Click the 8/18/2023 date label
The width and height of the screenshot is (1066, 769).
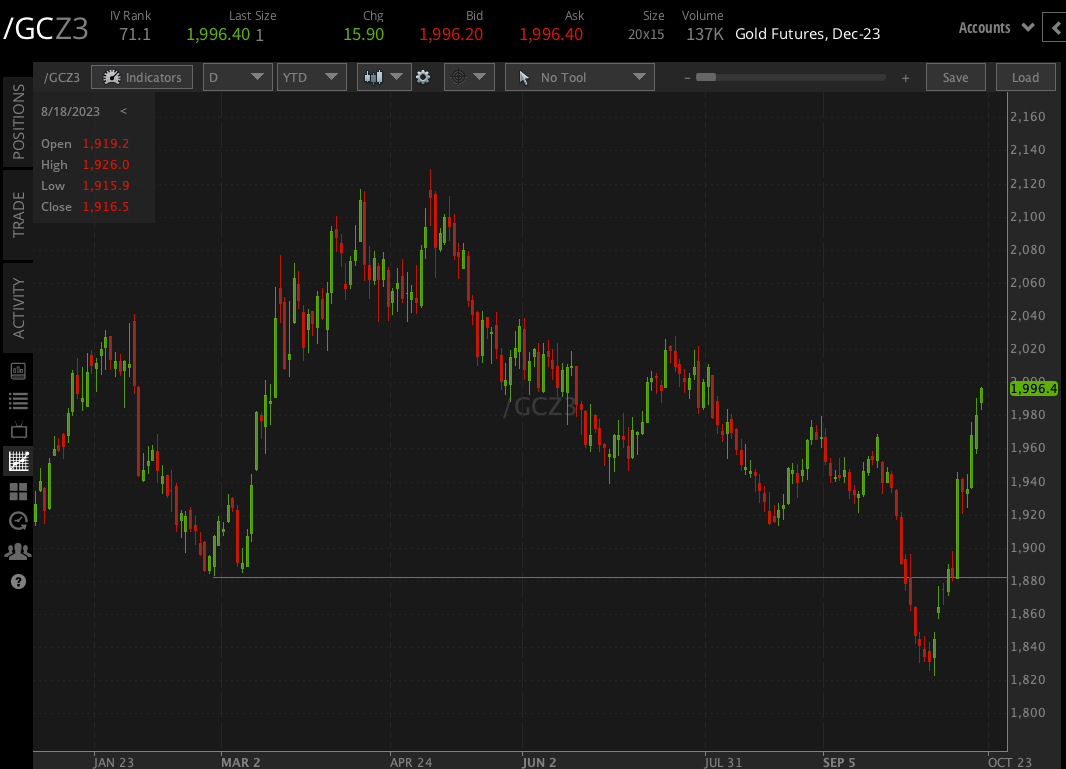70,112
